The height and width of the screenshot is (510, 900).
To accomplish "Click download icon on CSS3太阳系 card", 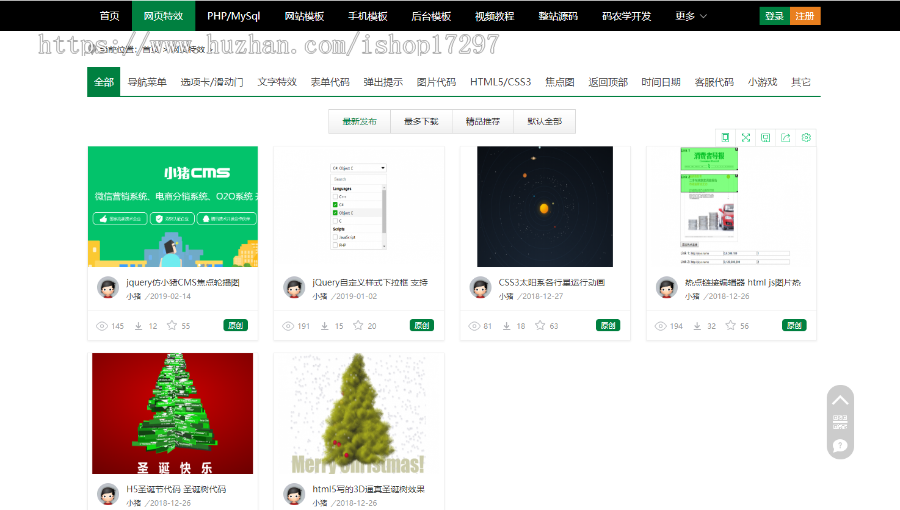I will (x=507, y=326).
